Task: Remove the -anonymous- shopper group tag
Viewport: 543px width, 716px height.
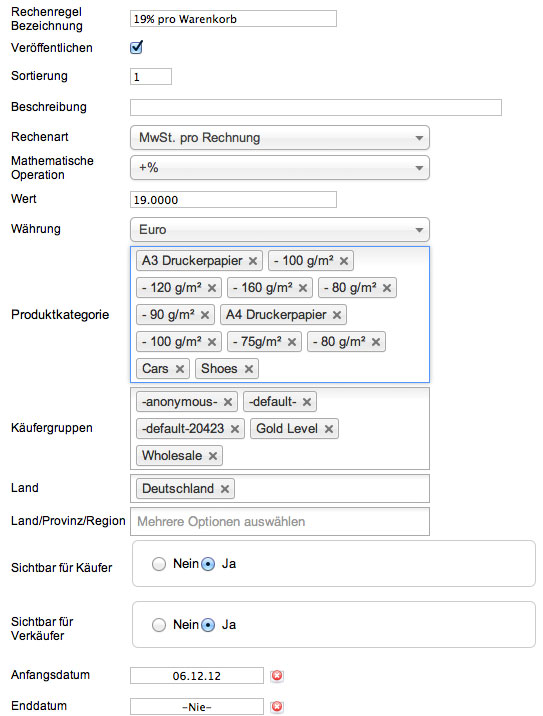Action: coord(228,402)
